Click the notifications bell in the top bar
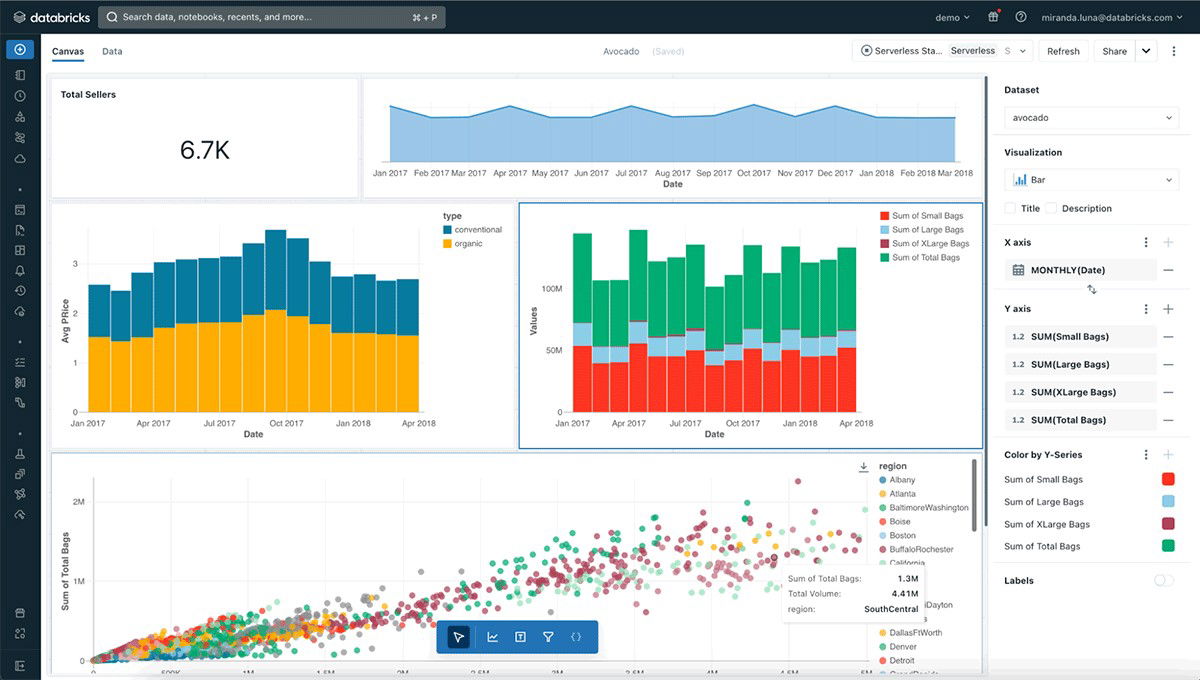 [x=991, y=17]
